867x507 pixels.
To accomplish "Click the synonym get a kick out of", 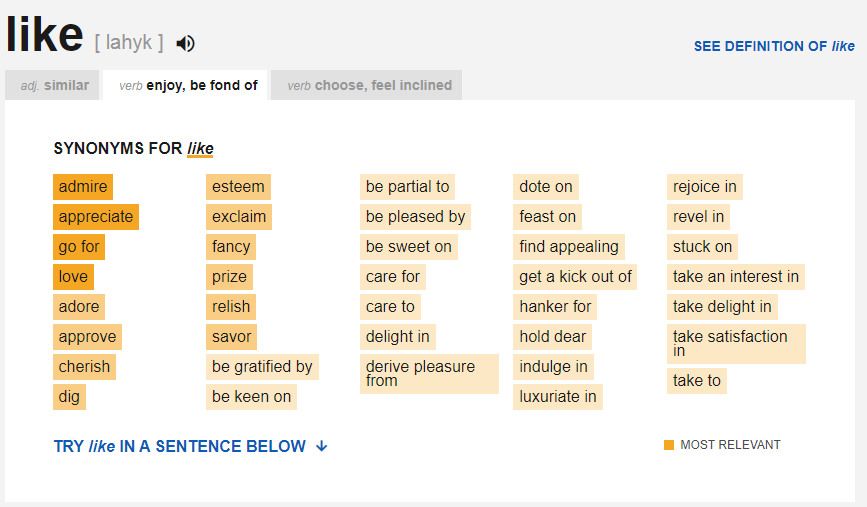I will 575,276.
